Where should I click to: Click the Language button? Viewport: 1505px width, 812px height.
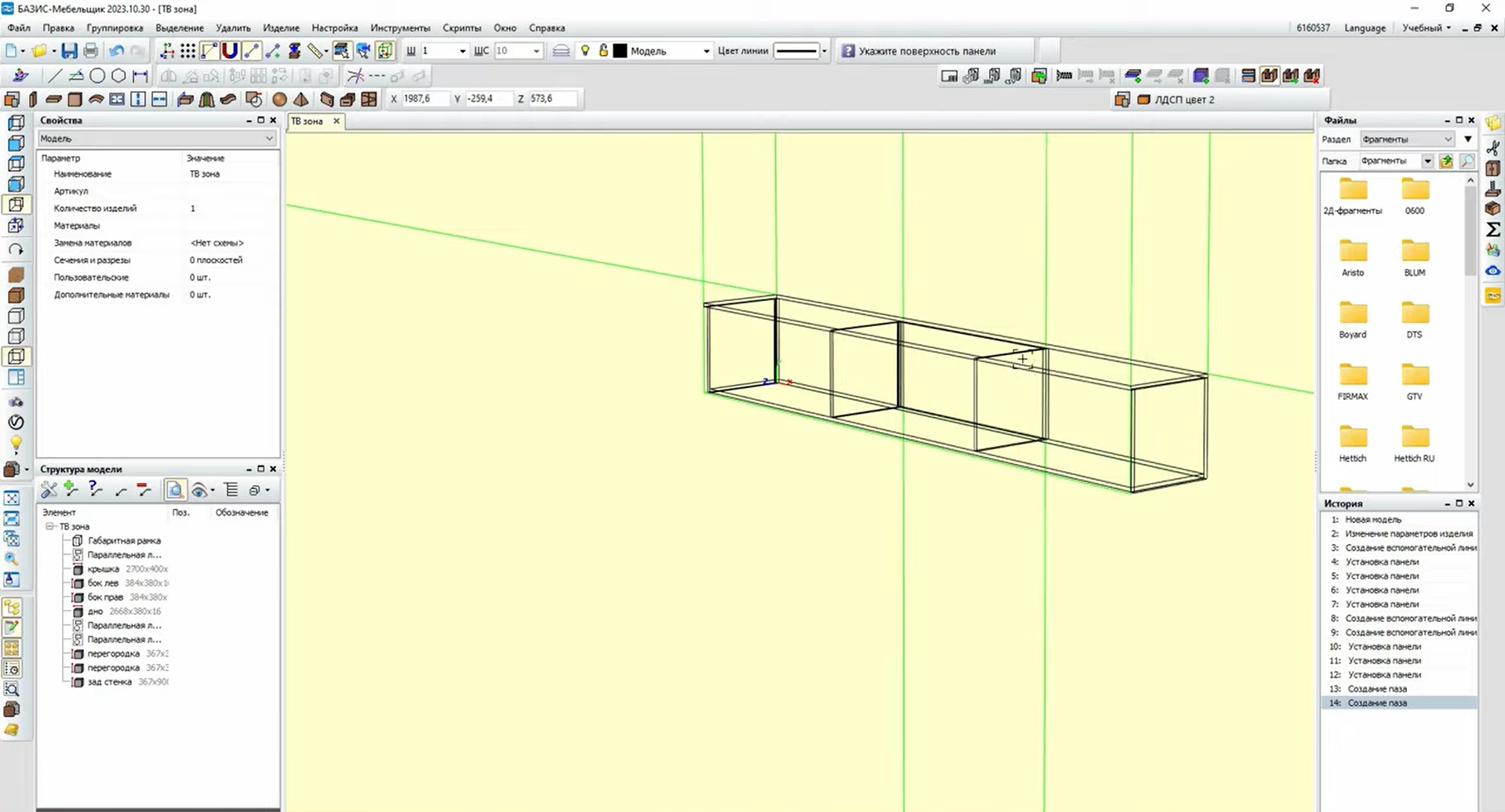pyautogui.click(x=1365, y=27)
